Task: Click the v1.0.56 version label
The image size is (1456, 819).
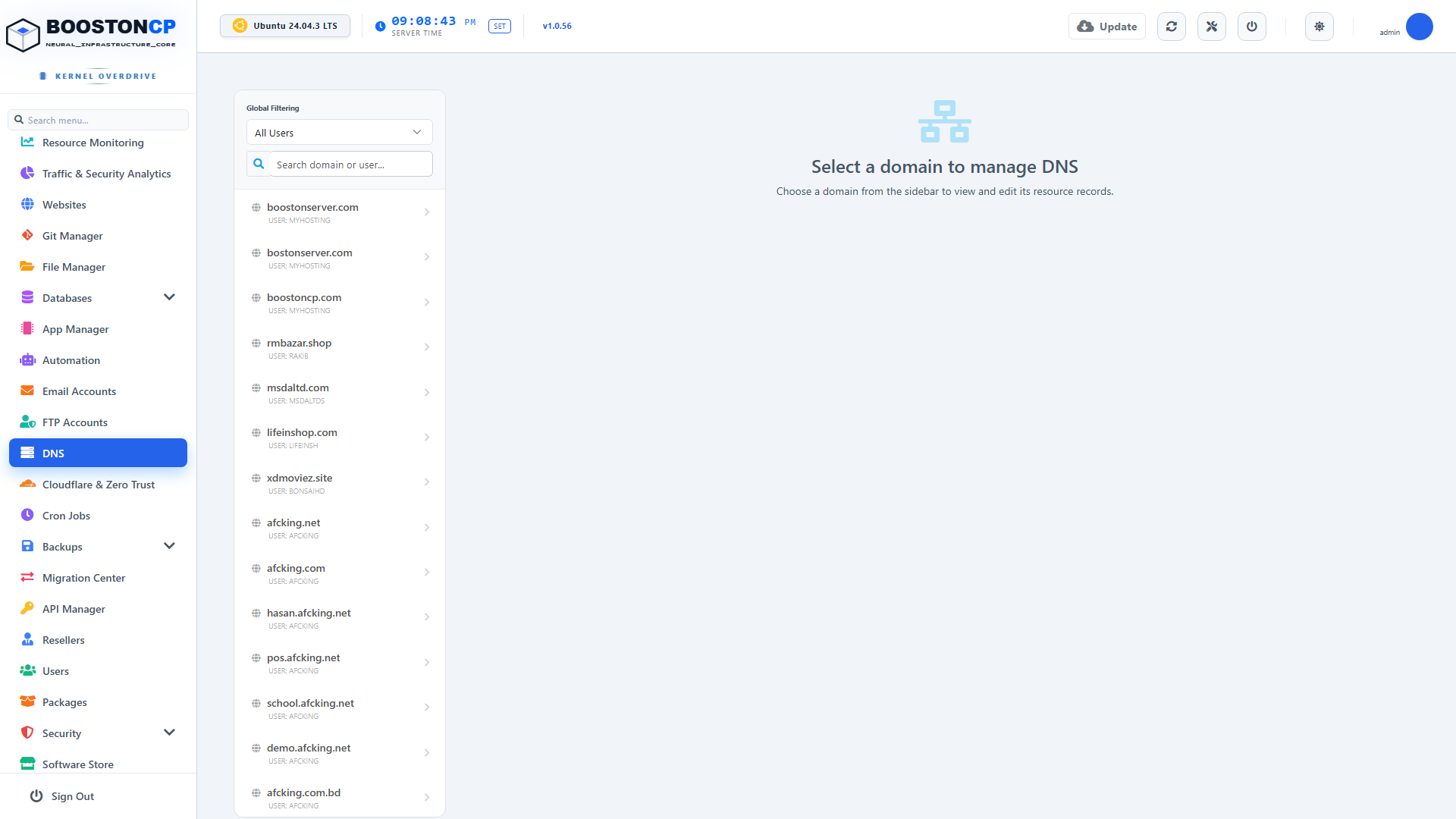Action: tap(557, 26)
